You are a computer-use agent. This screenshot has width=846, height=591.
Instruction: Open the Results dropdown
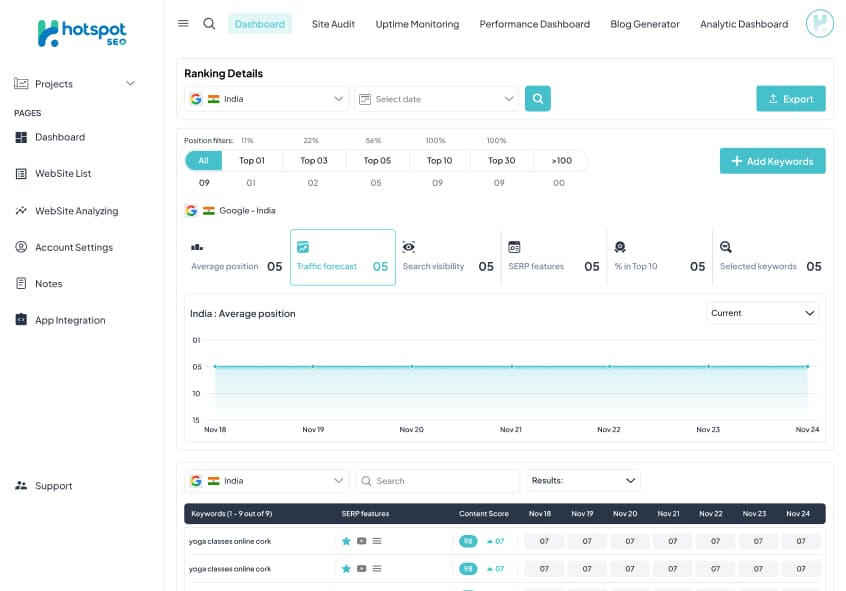click(x=584, y=481)
